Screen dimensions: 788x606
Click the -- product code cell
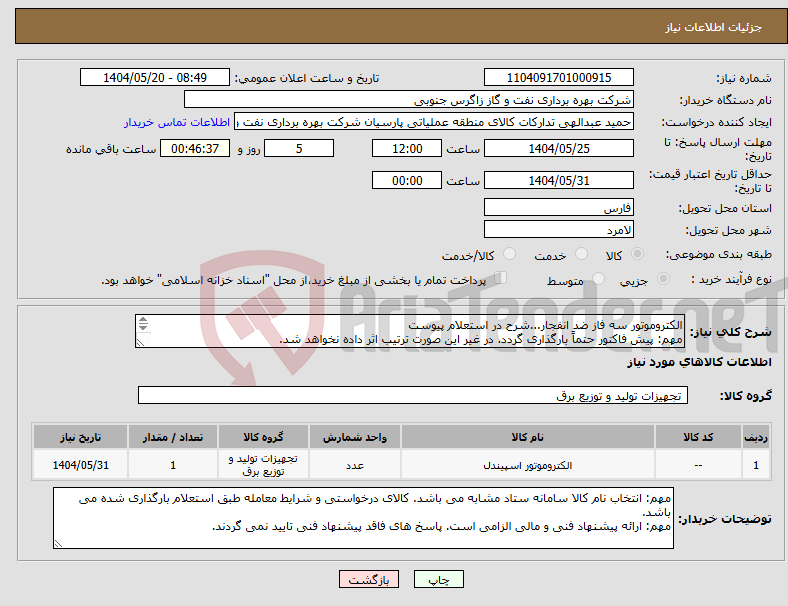[698, 465]
